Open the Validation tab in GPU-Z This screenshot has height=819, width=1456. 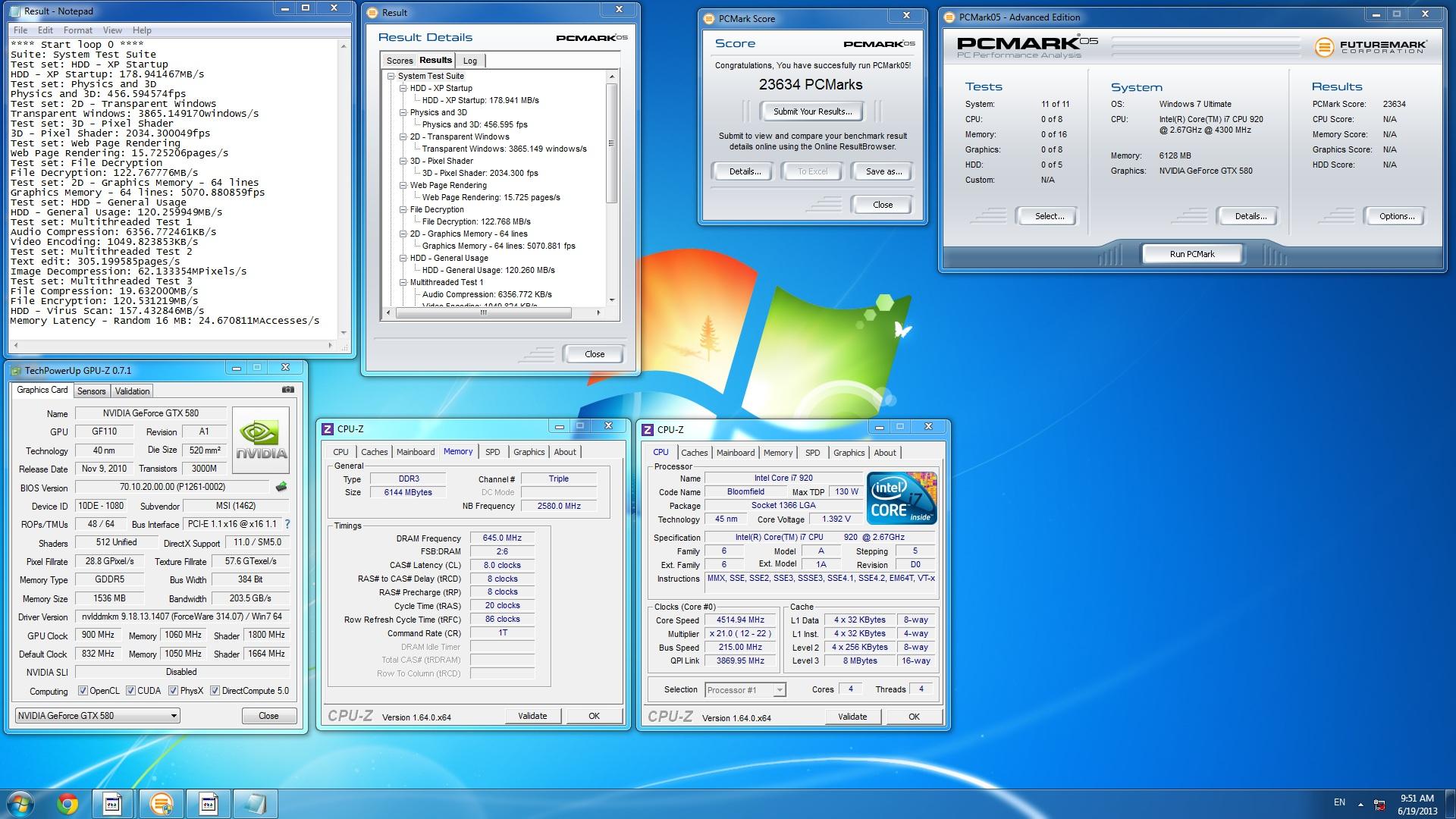[132, 391]
